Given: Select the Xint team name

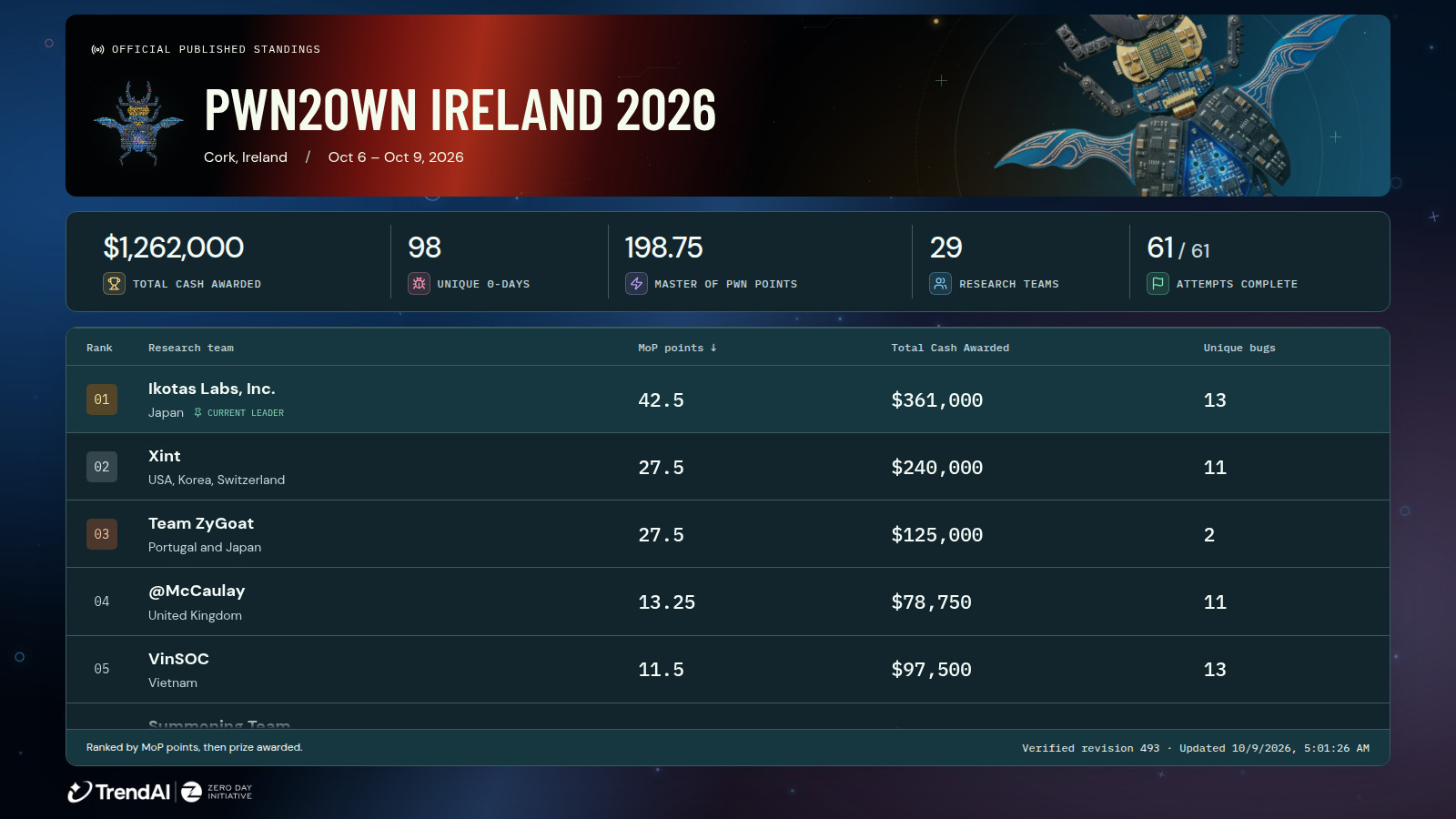Looking at the screenshot, I should pos(165,456).
